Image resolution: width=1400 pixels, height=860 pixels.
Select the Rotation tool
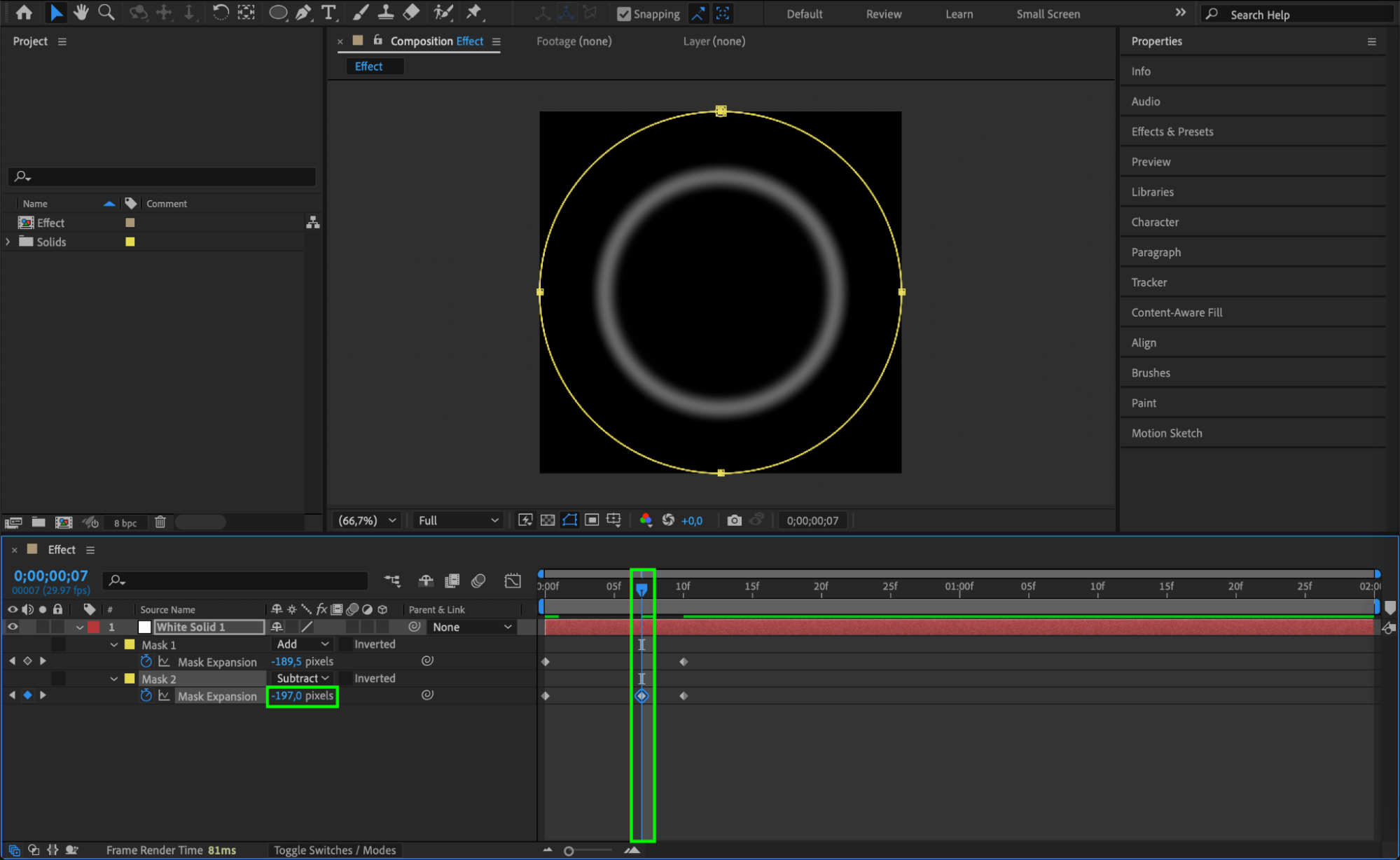click(x=220, y=12)
